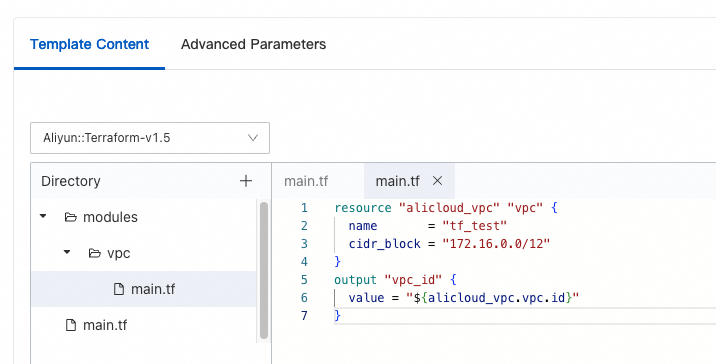Switch to the Template Content tab
This screenshot has height=364, width=716.
click(90, 44)
